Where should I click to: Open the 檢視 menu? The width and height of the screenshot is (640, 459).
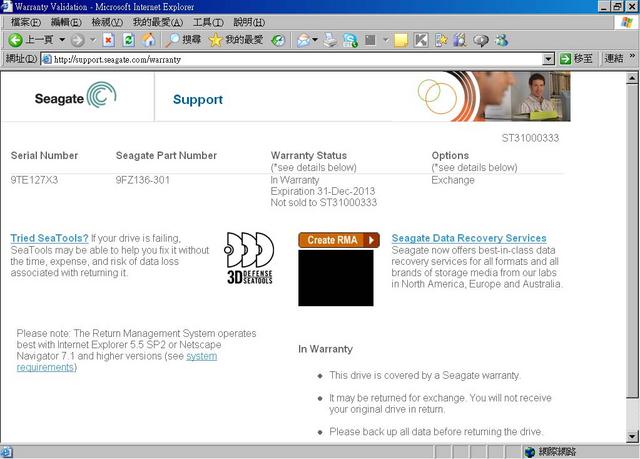(x=107, y=22)
